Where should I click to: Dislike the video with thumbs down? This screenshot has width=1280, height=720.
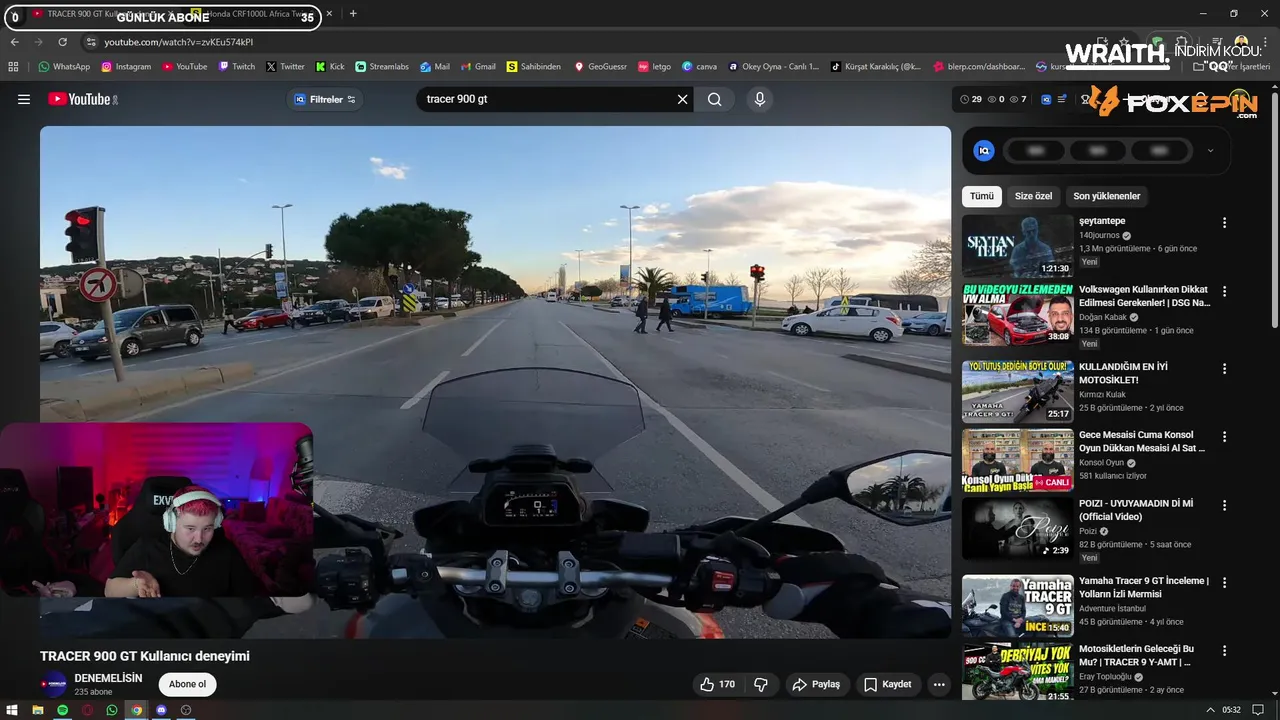pos(761,685)
